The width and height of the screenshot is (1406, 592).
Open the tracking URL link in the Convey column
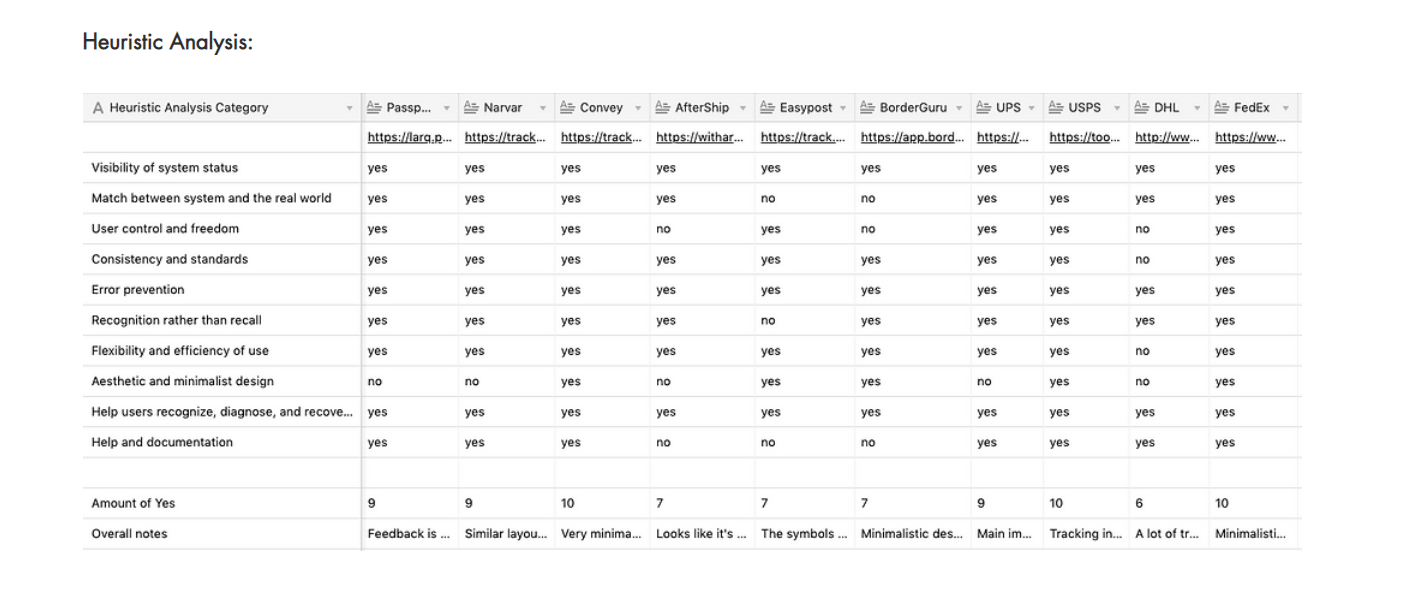click(602, 138)
